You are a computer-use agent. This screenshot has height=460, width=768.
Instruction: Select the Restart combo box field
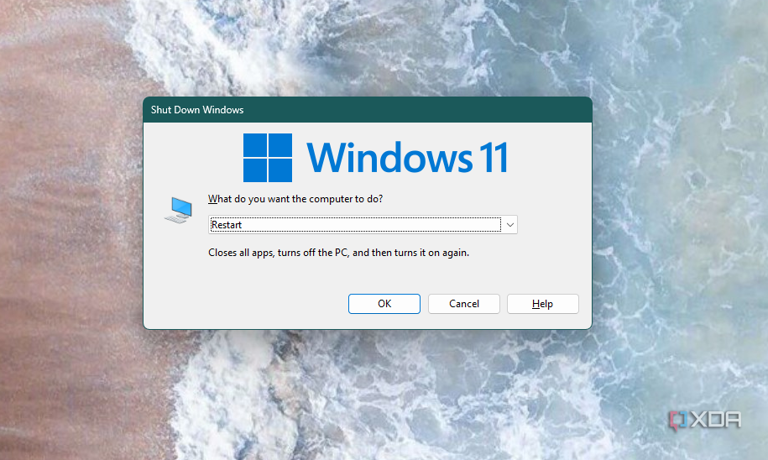[x=363, y=225]
